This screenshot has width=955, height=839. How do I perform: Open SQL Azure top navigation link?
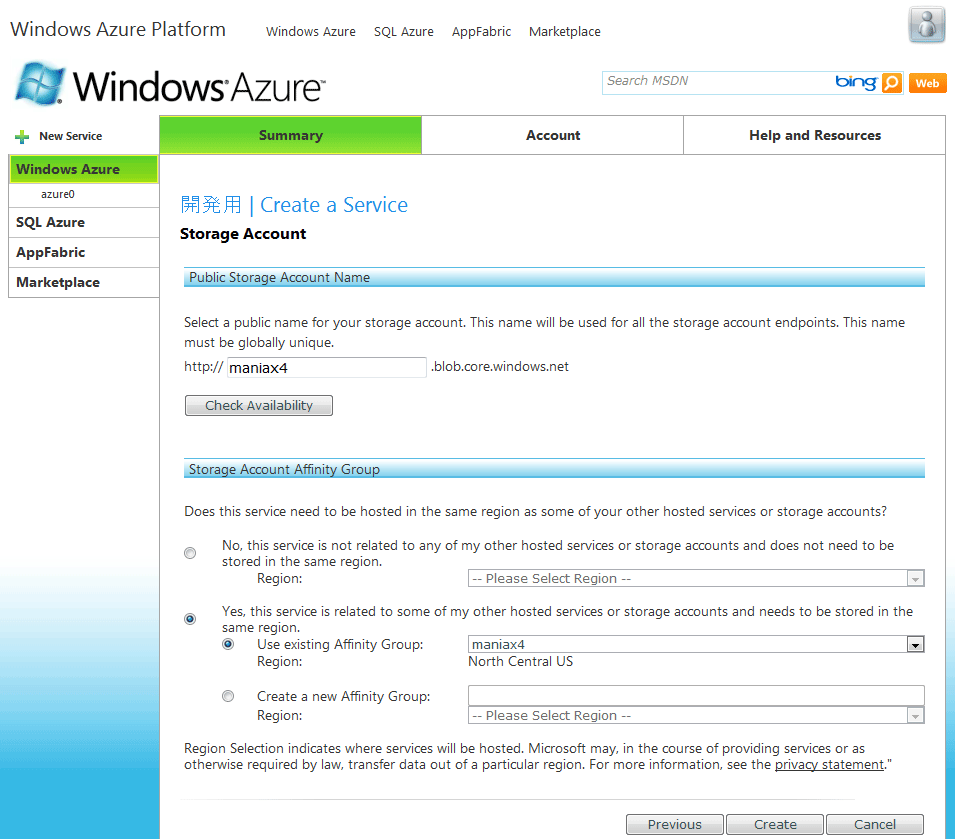pyautogui.click(x=404, y=32)
